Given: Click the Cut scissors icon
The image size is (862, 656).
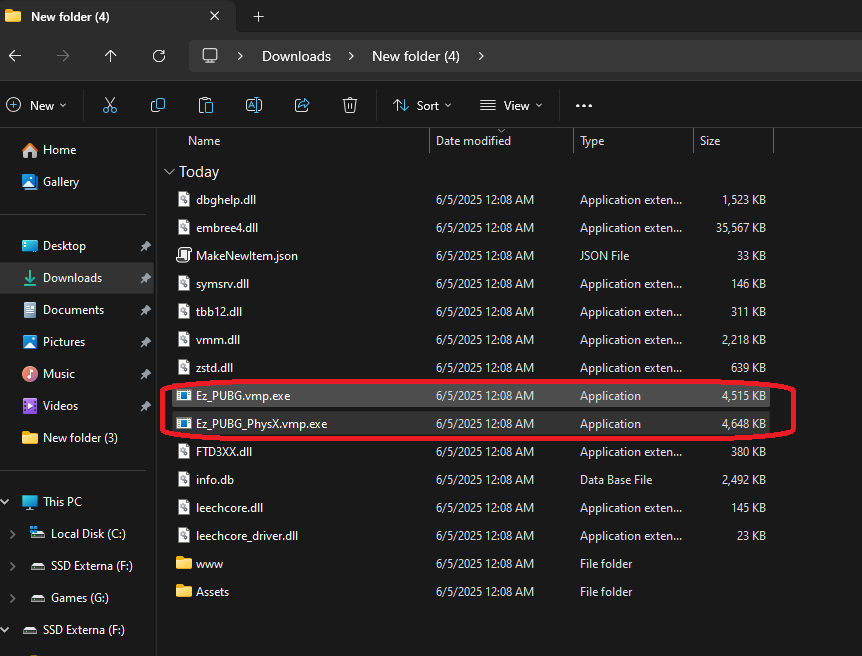Looking at the screenshot, I should tap(110, 105).
